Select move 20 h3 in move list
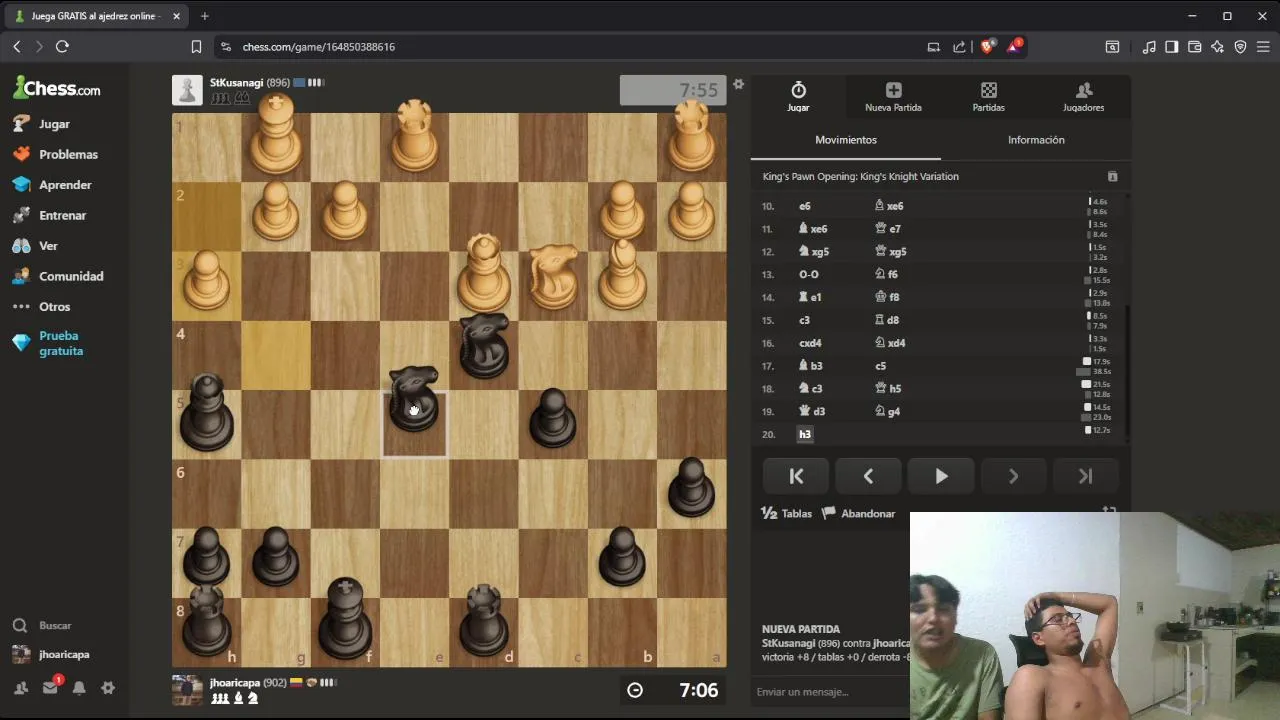 coord(804,434)
